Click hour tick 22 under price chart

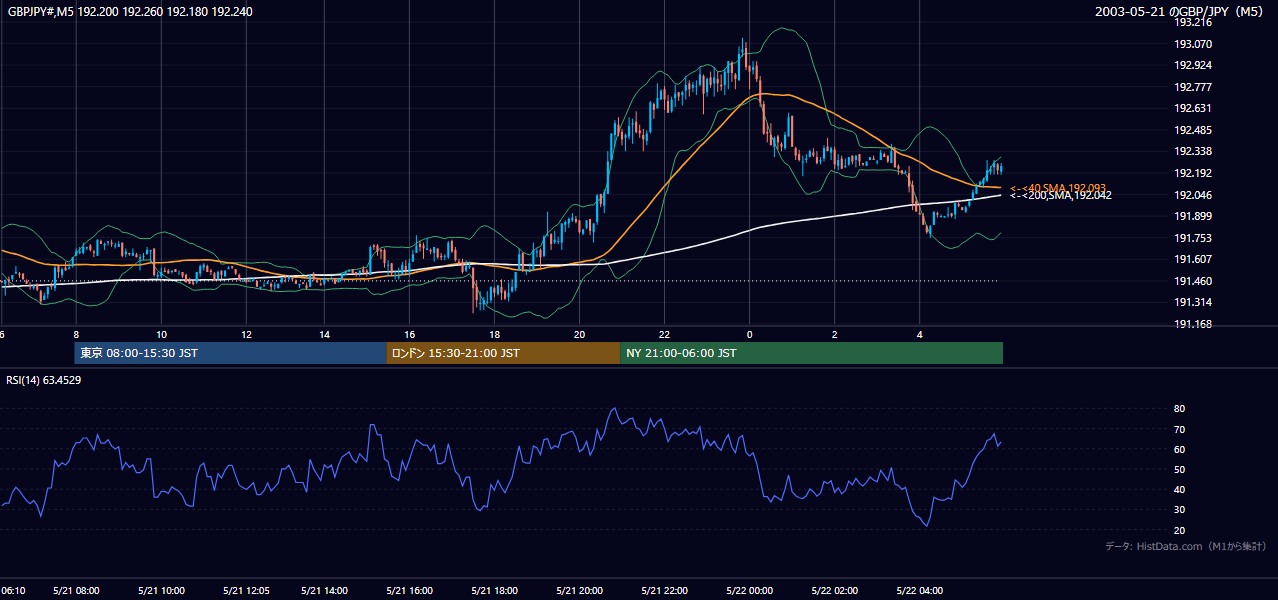(x=664, y=334)
